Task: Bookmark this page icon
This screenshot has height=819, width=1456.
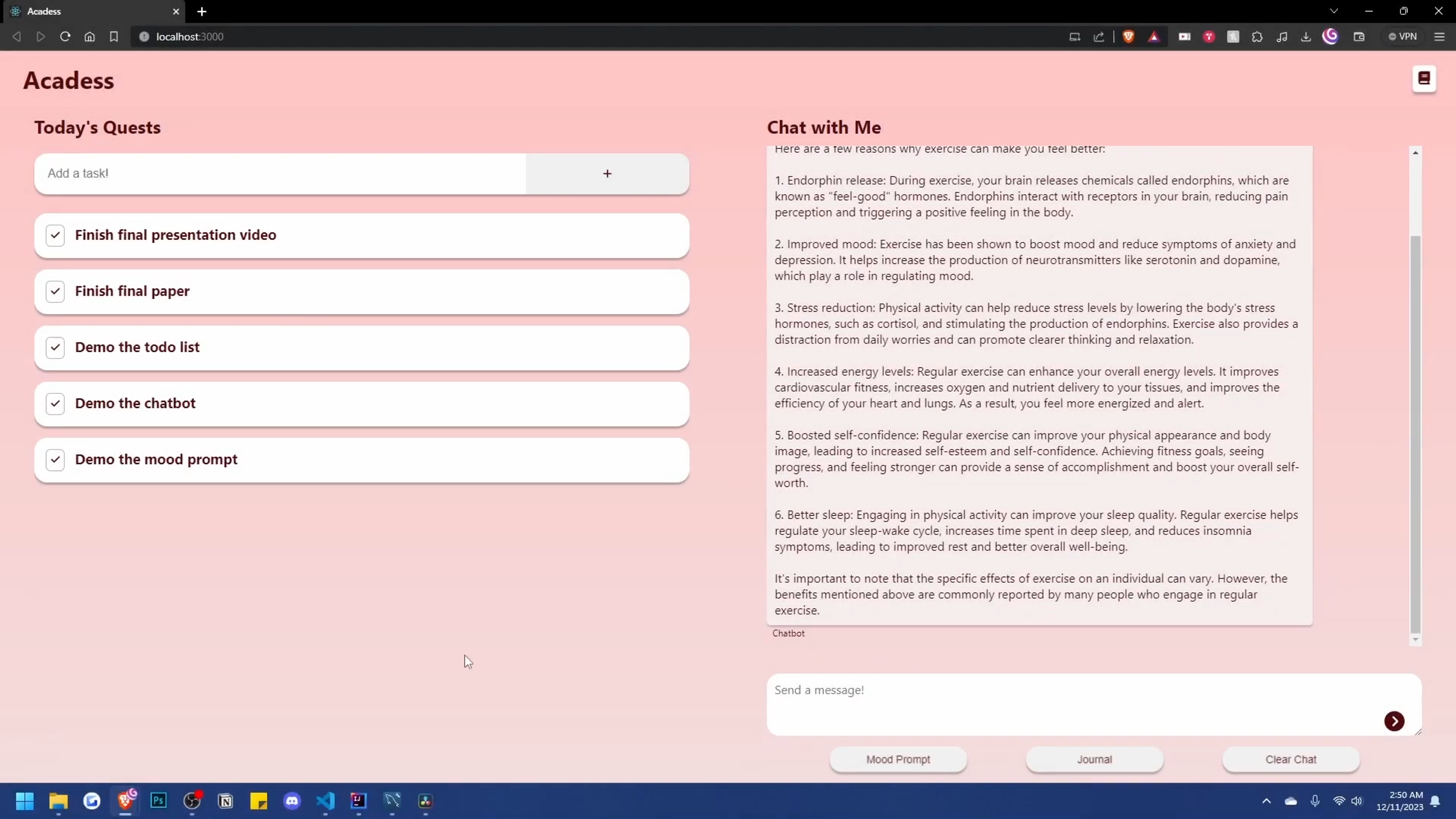Action: click(114, 37)
